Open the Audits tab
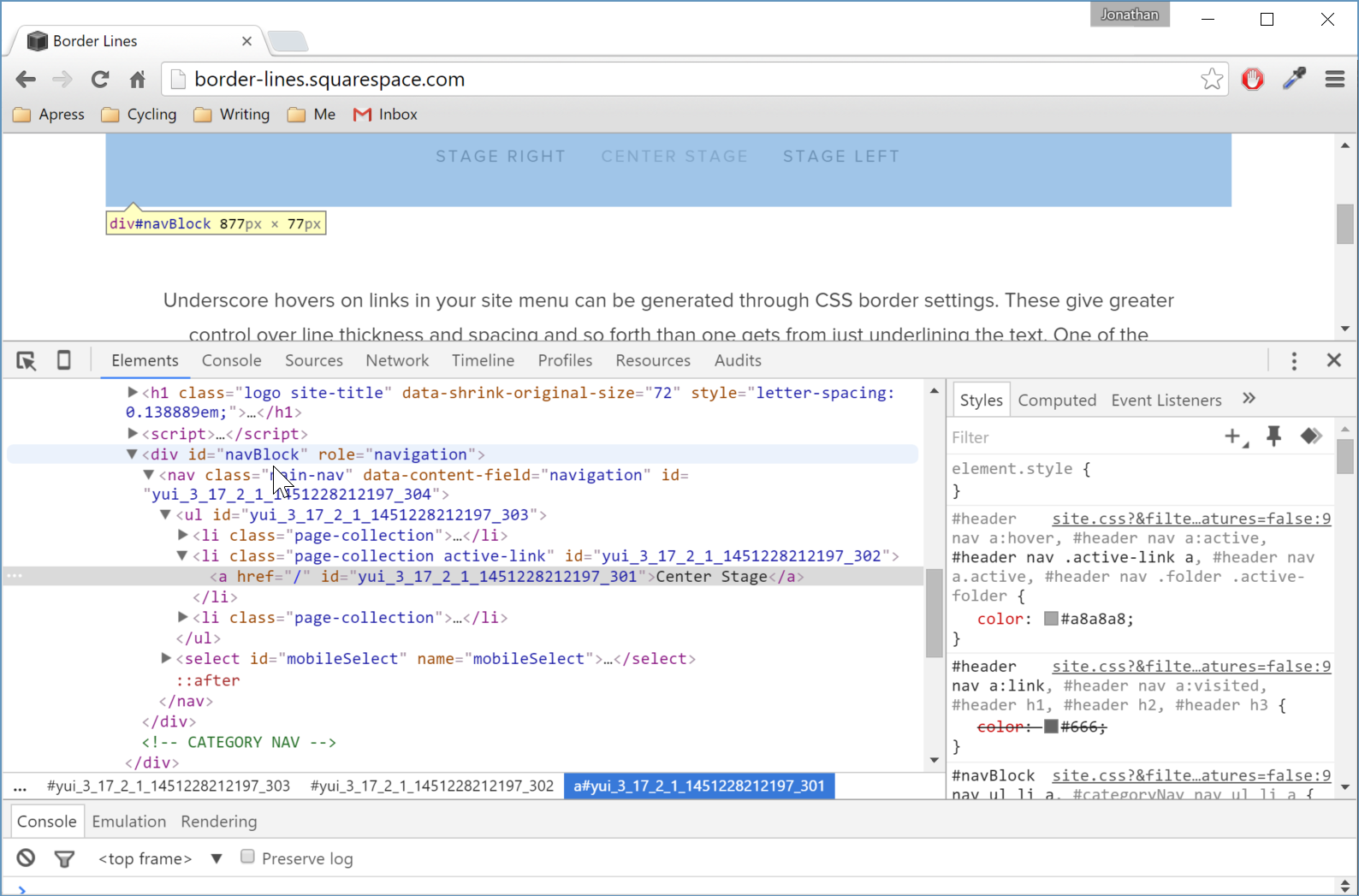Image resolution: width=1359 pixels, height=896 pixels. click(738, 361)
